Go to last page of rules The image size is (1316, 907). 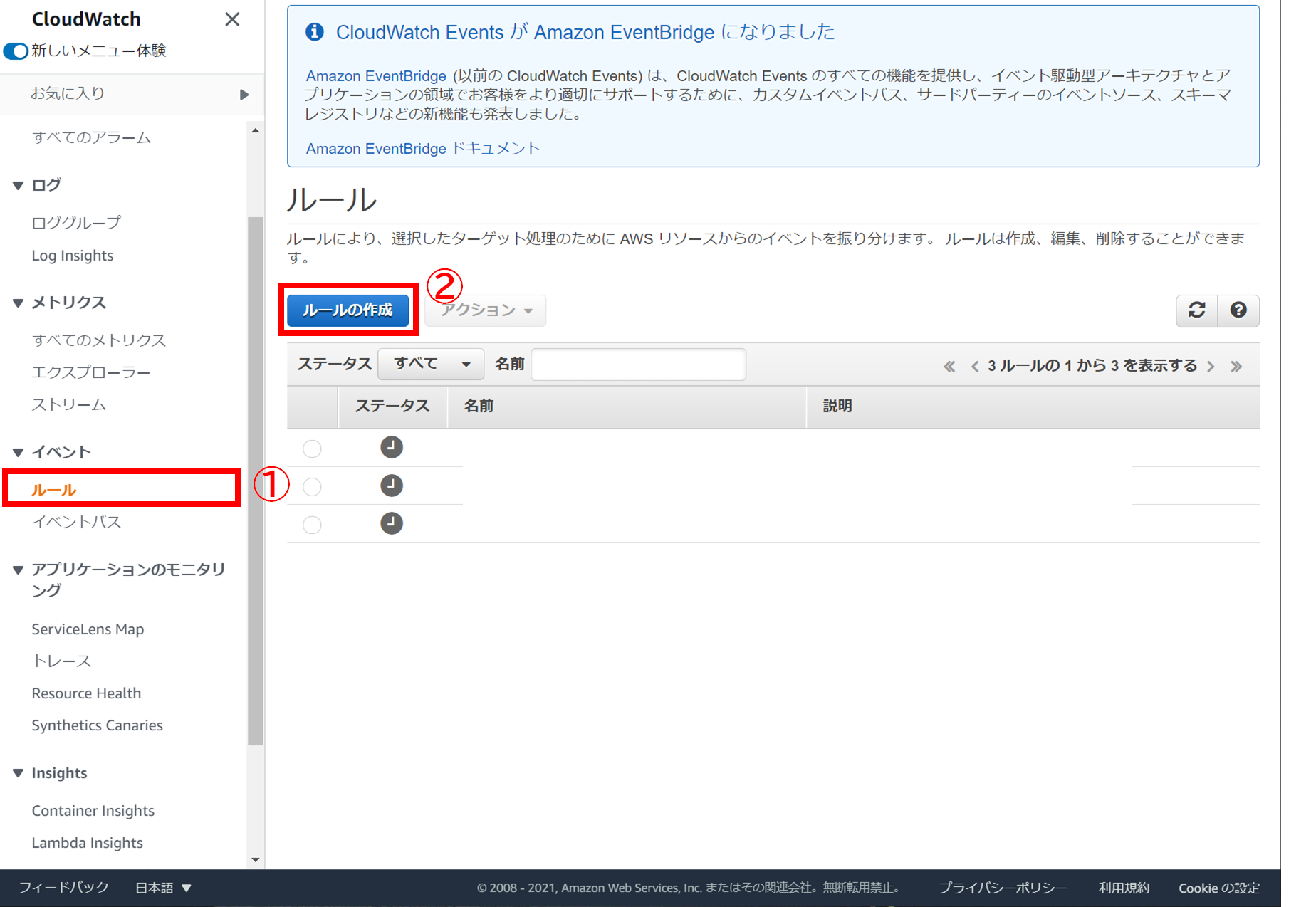[1236, 367]
